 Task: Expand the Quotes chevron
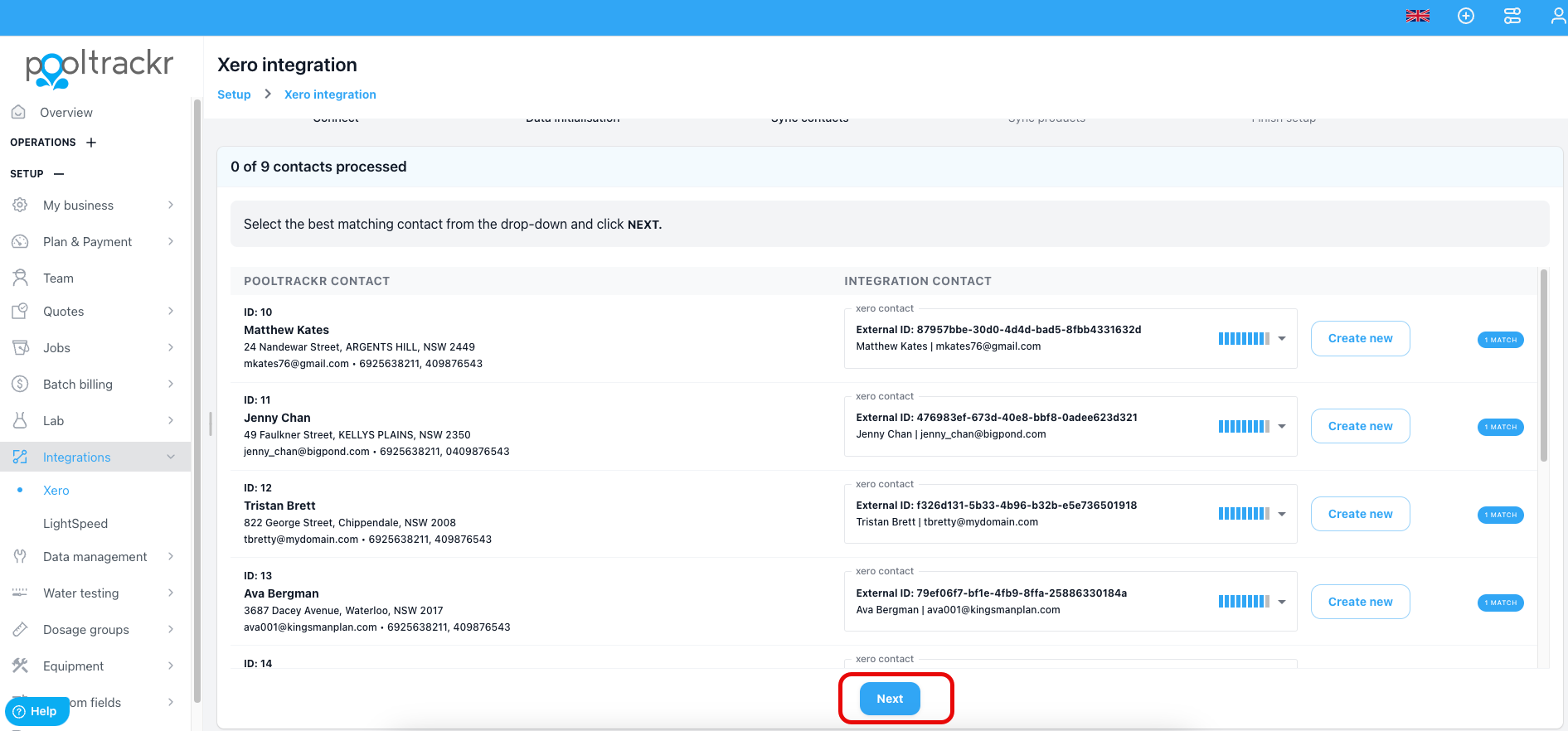(171, 311)
